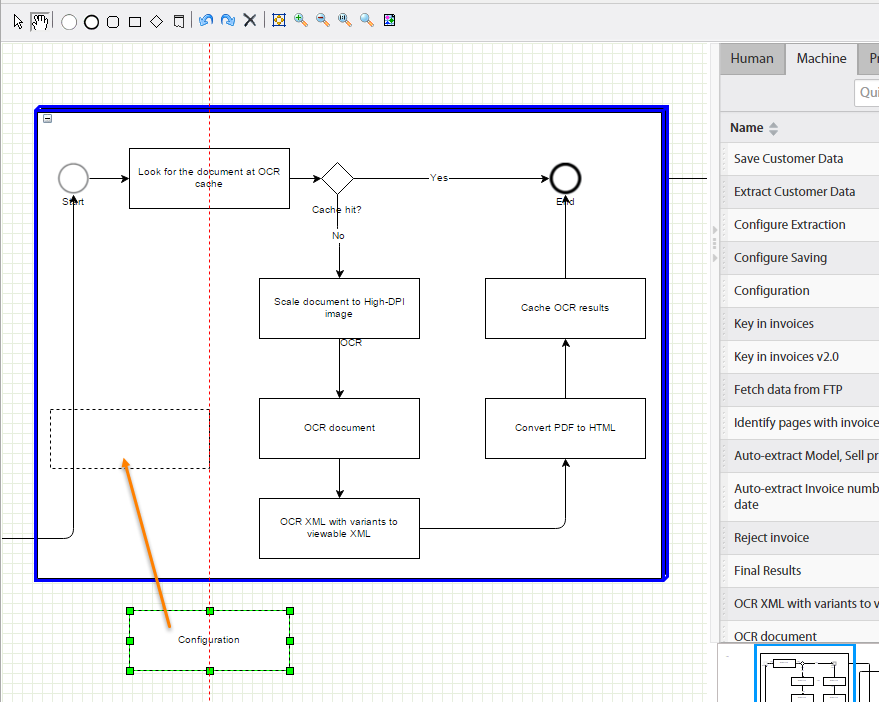Select the Configure Extraction row
Viewport: 879px width, 702px height.
click(799, 225)
